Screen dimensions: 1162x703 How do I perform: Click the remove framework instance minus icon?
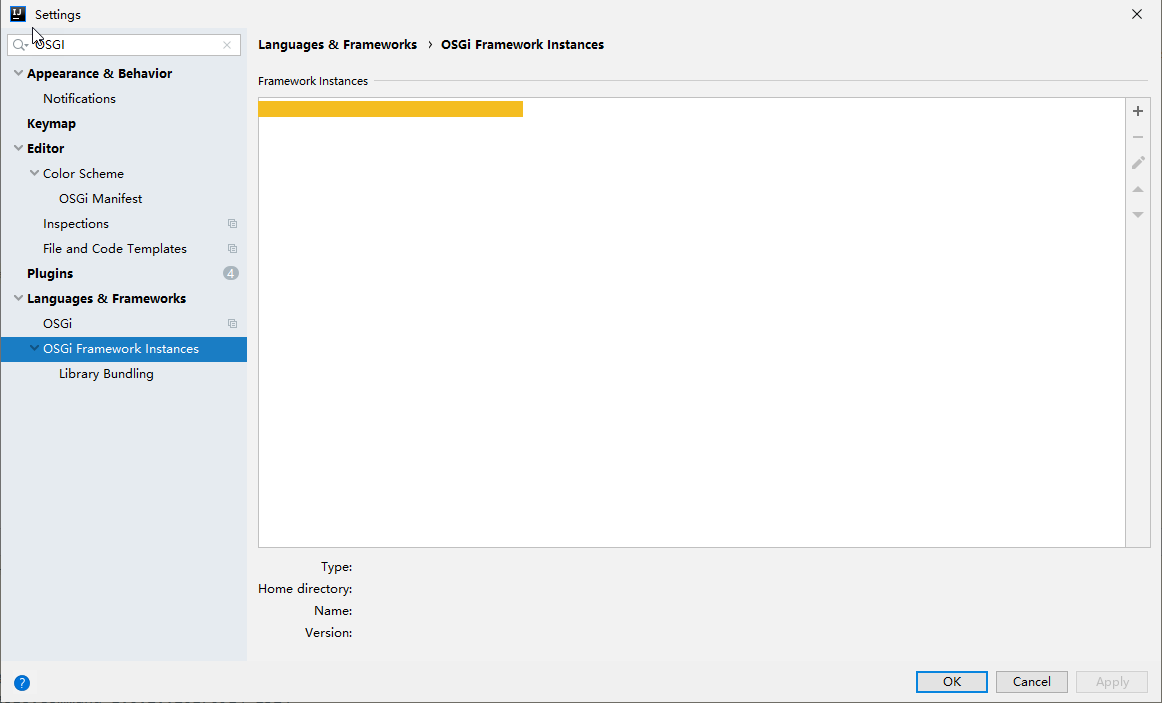click(1138, 137)
